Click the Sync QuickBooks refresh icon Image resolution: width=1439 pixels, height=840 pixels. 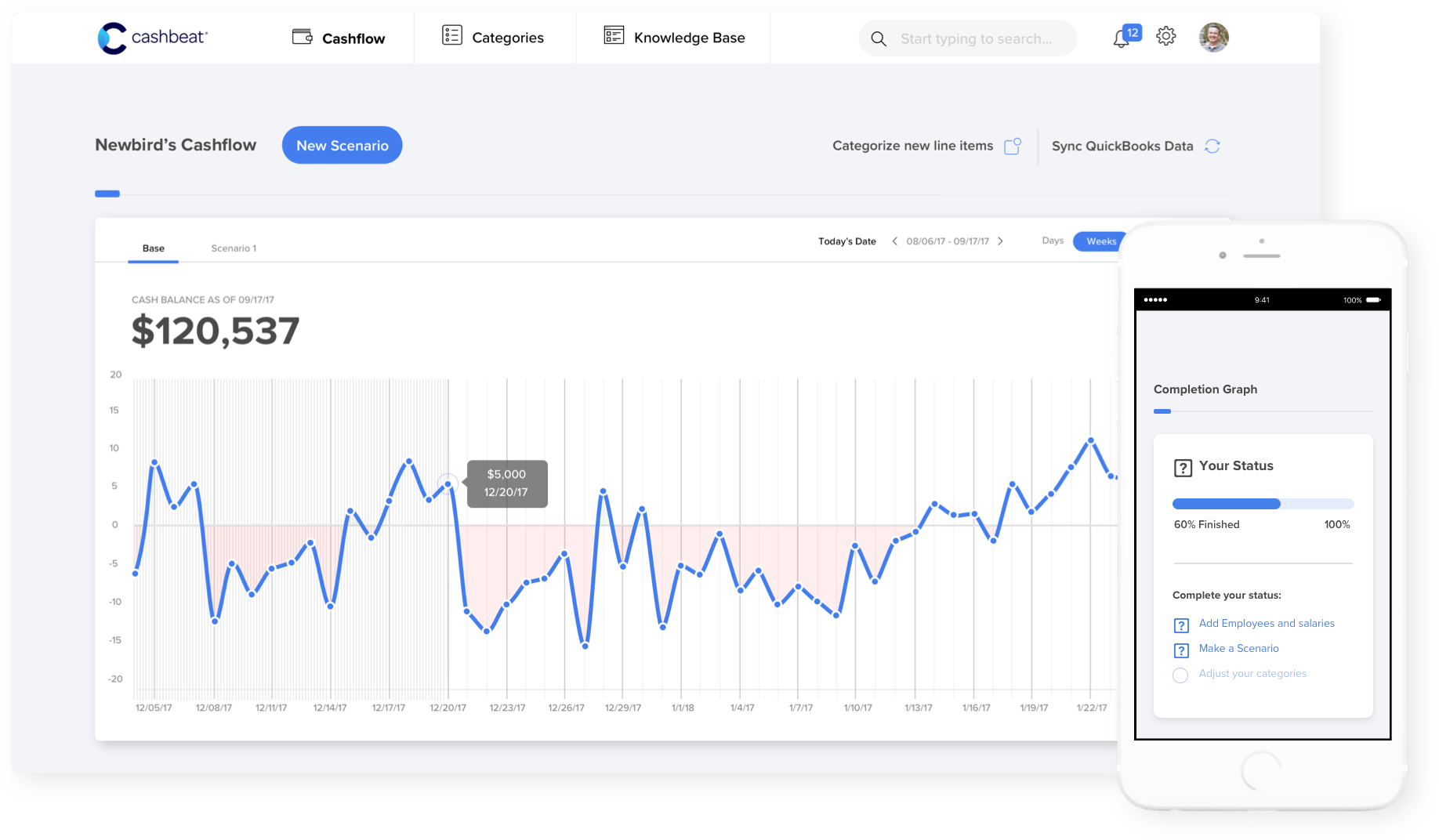(1212, 146)
